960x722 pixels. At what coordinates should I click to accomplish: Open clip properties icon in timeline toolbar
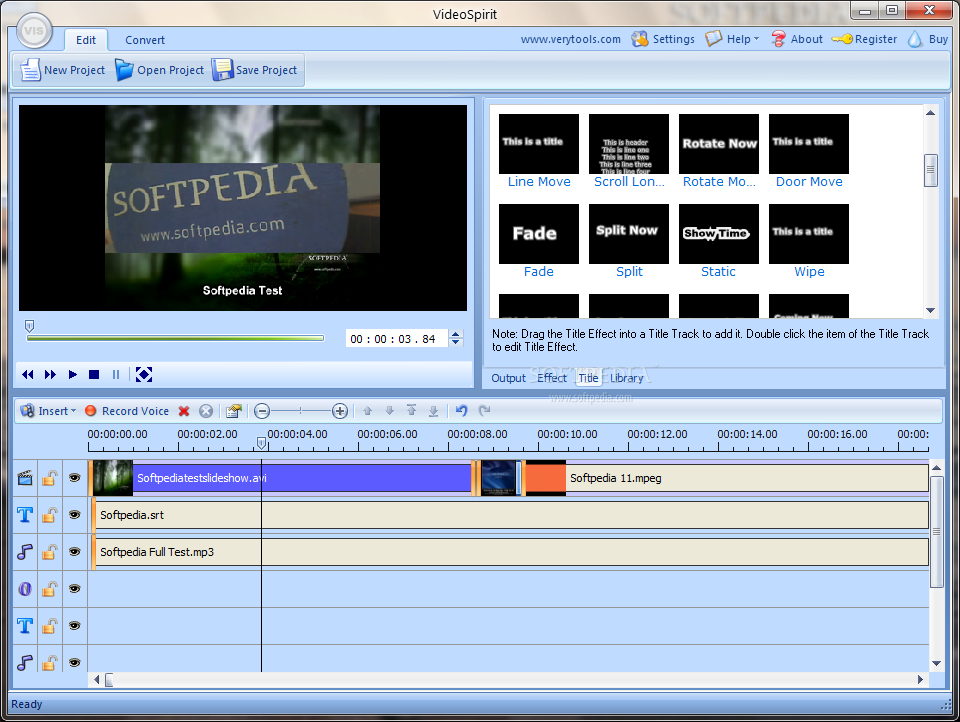coord(233,411)
